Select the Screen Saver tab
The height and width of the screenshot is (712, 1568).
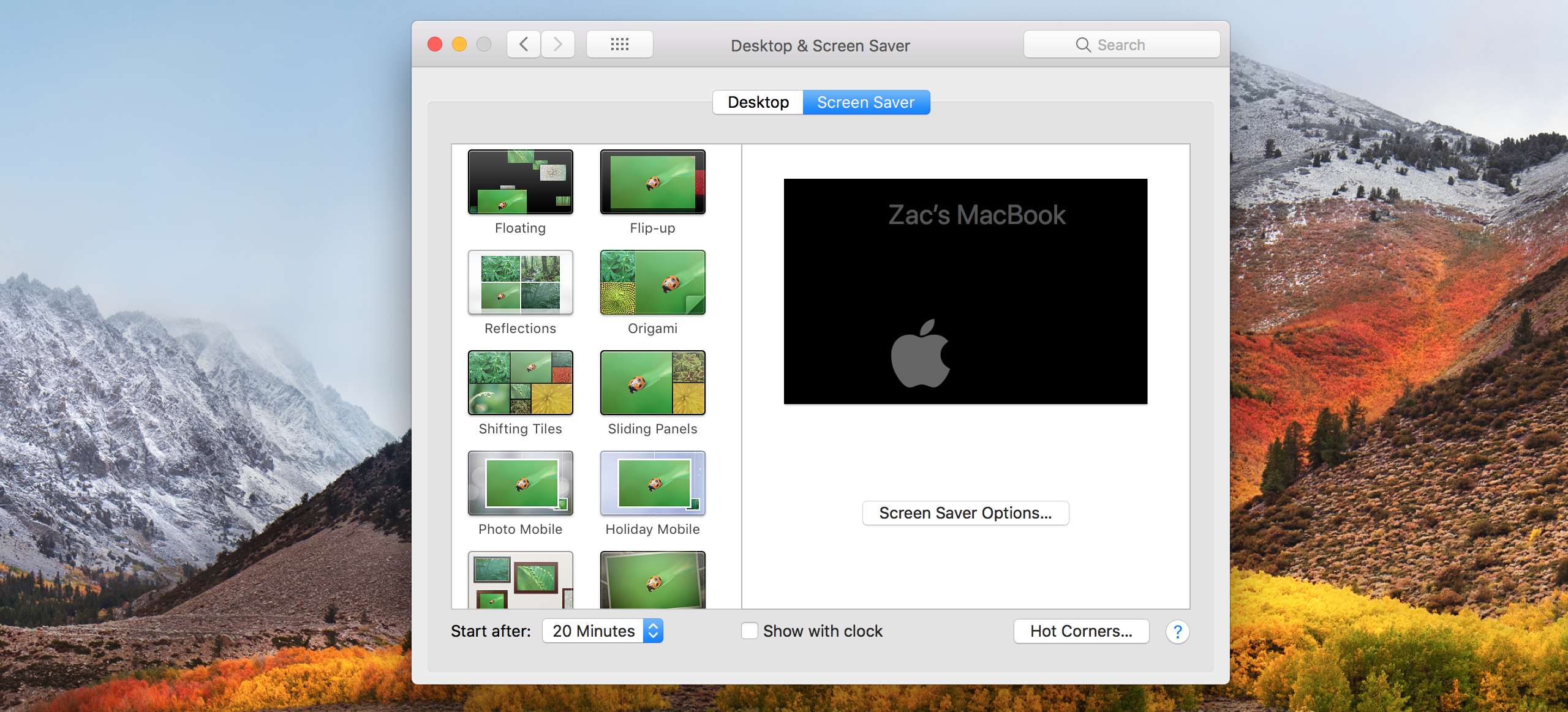865,102
